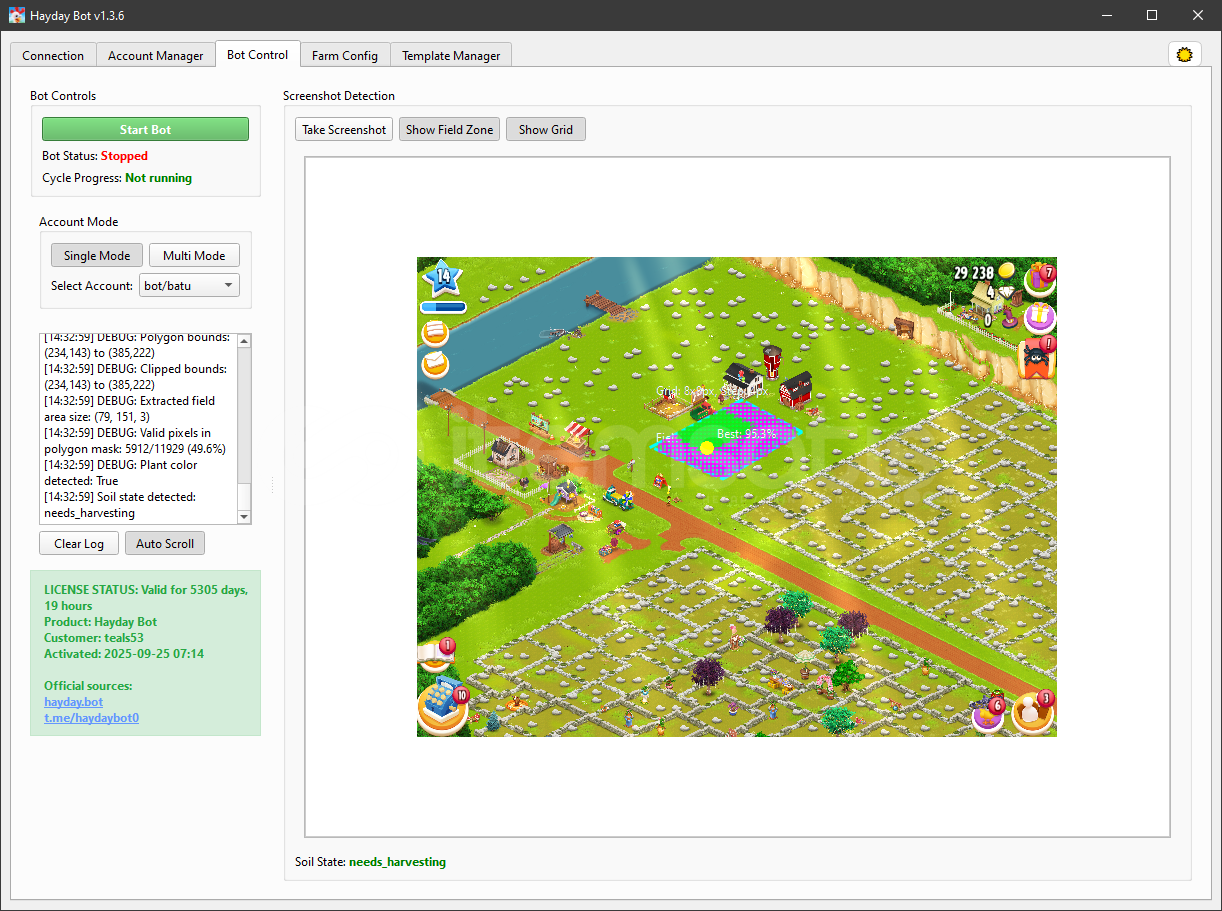Open the hayday.bot link

point(73,702)
